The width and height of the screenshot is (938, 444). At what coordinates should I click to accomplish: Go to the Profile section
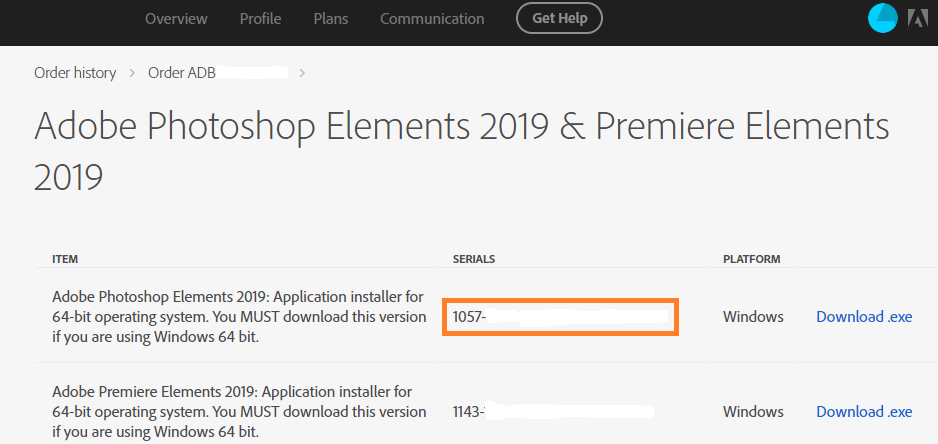coord(260,19)
